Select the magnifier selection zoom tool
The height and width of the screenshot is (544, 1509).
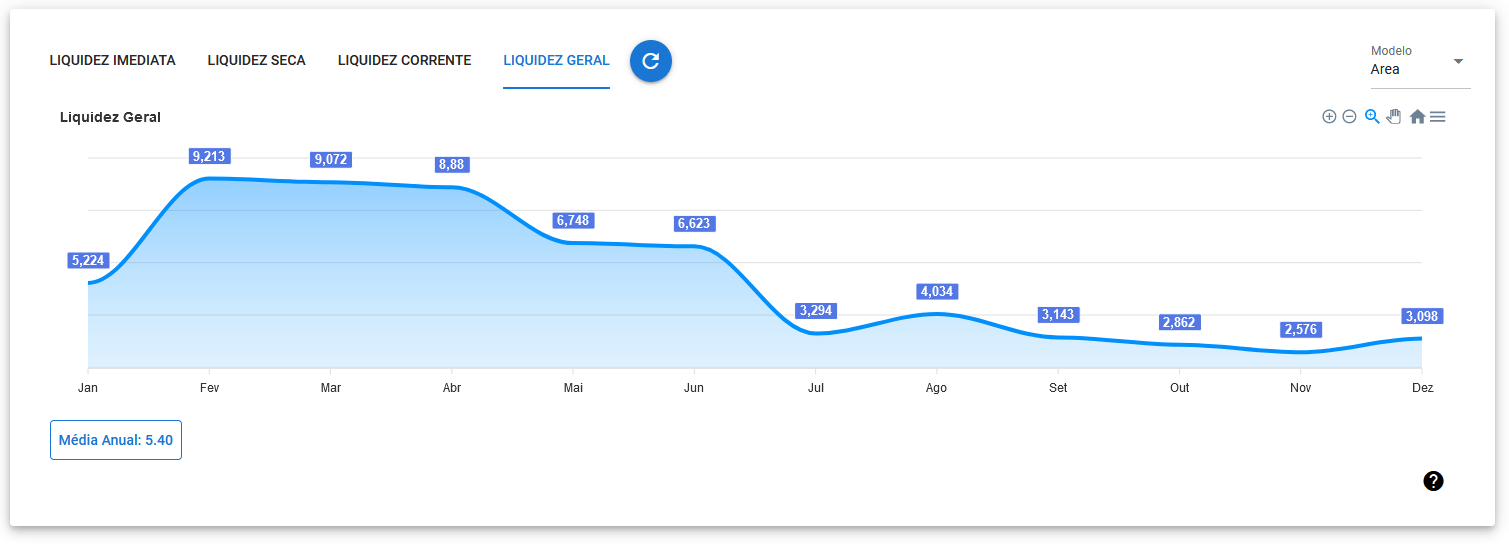(x=1372, y=117)
